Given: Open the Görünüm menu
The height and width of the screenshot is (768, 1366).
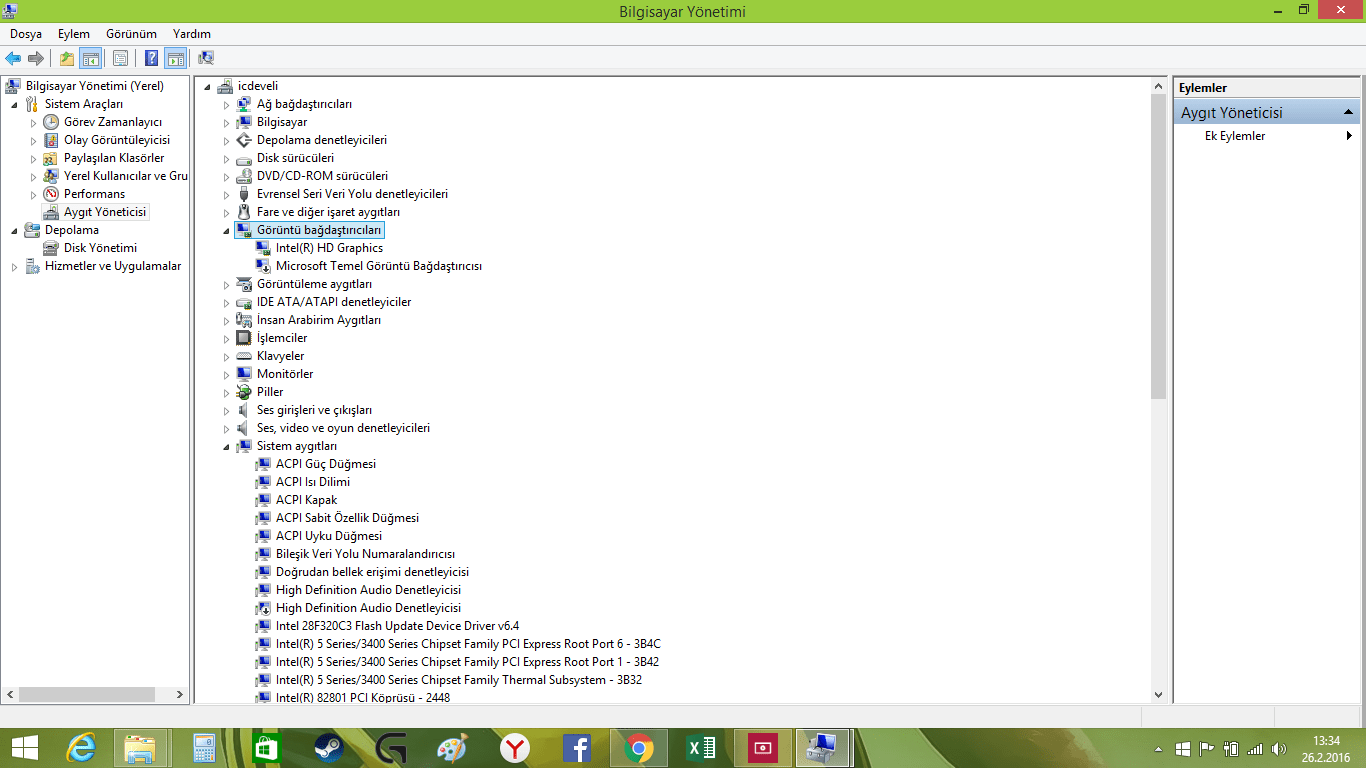Looking at the screenshot, I should 130,34.
